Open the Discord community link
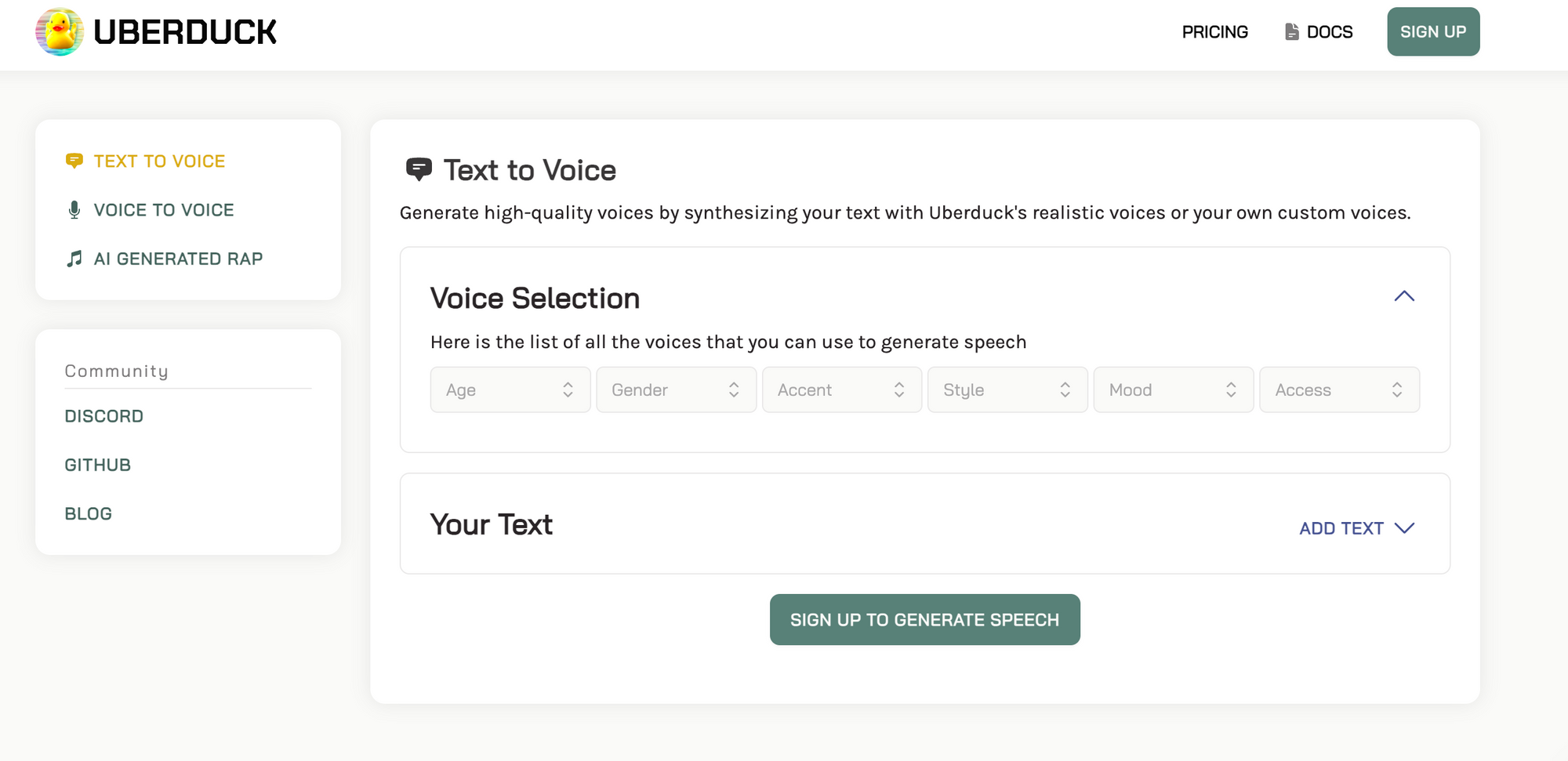Viewport: 1568px width, 761px height. [103, 416]
